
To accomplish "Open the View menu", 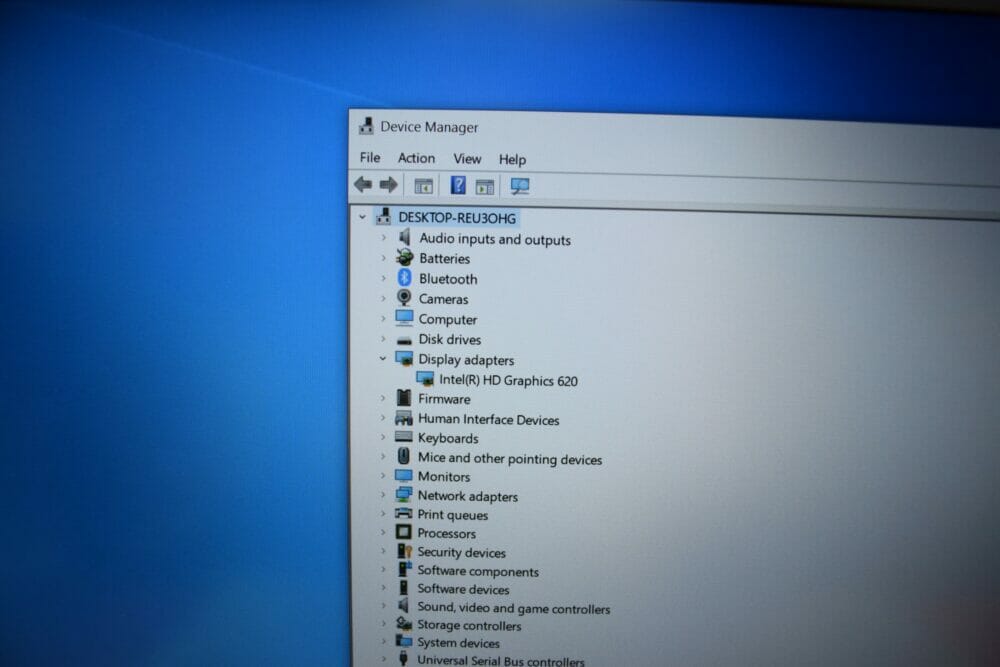I will coord(467,159).
